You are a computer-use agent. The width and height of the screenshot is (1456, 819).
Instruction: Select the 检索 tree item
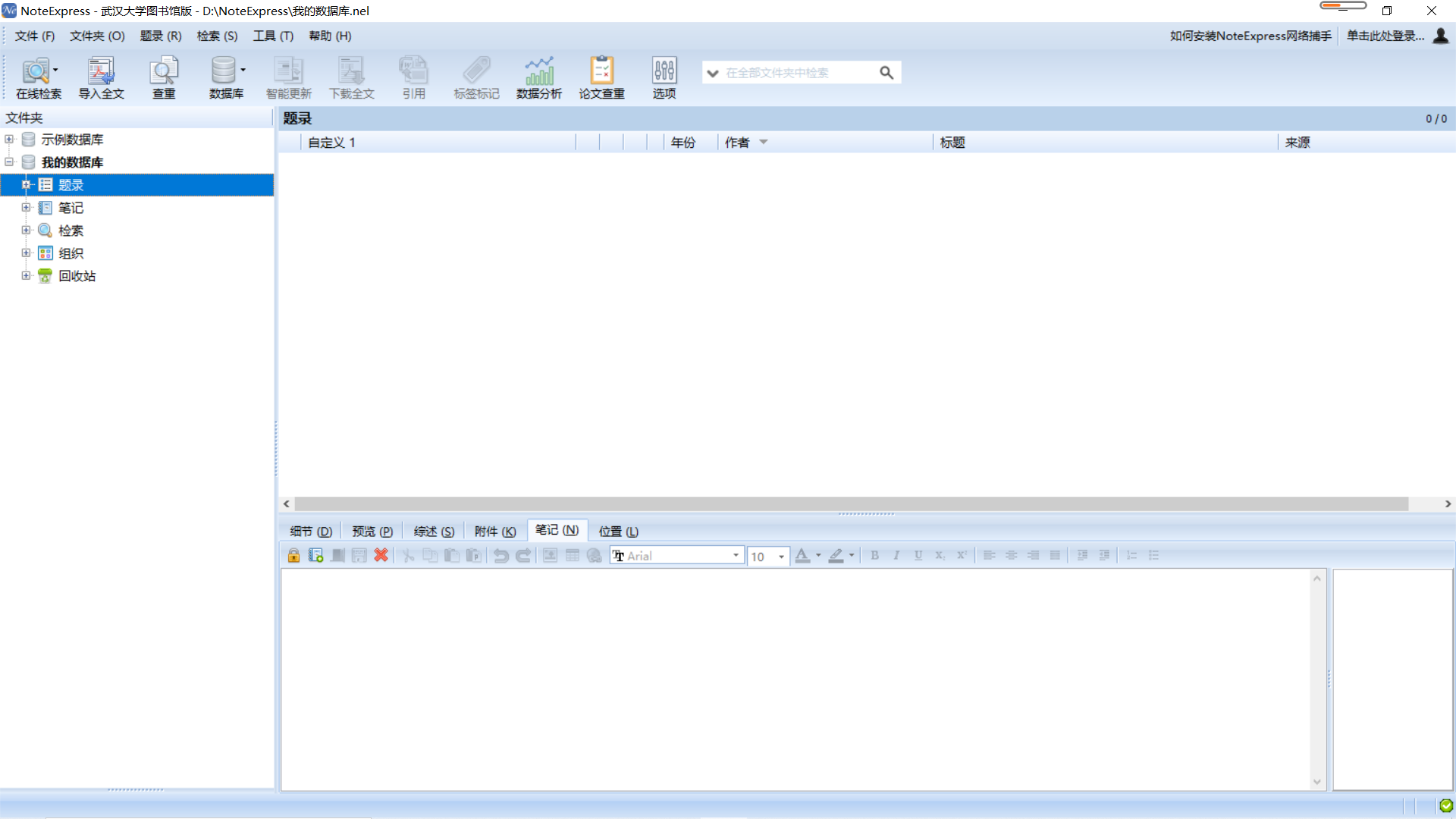[71, 231]
